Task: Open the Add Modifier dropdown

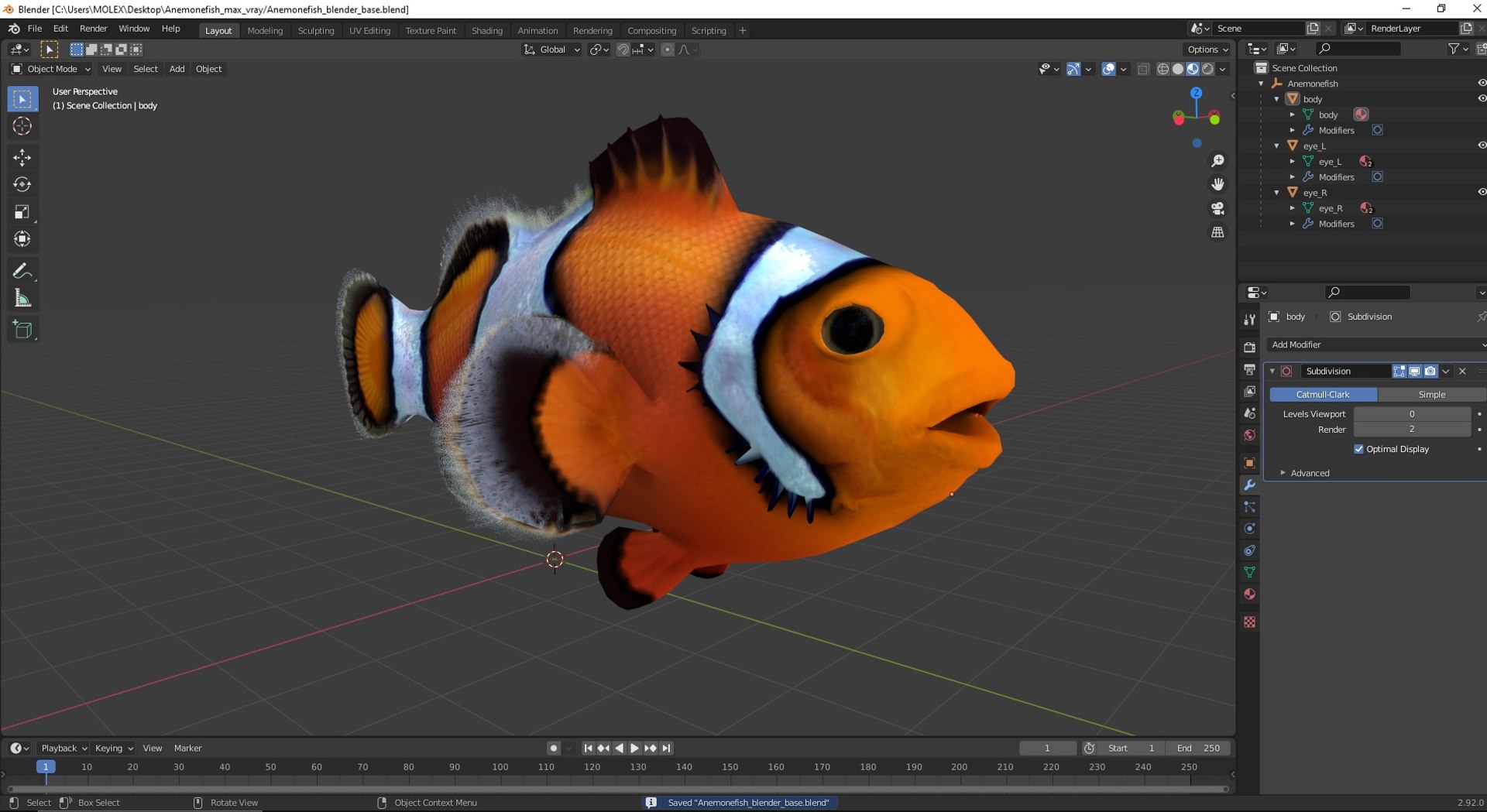Action: (1376, 344)
